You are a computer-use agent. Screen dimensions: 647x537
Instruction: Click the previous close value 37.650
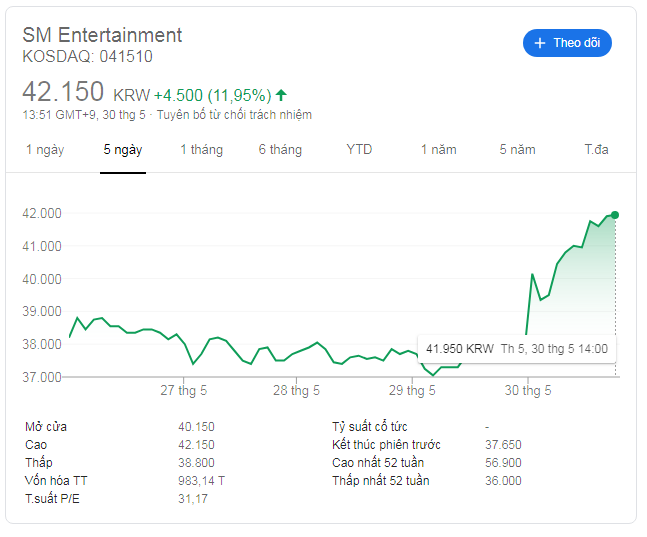(x=503, y=445)
